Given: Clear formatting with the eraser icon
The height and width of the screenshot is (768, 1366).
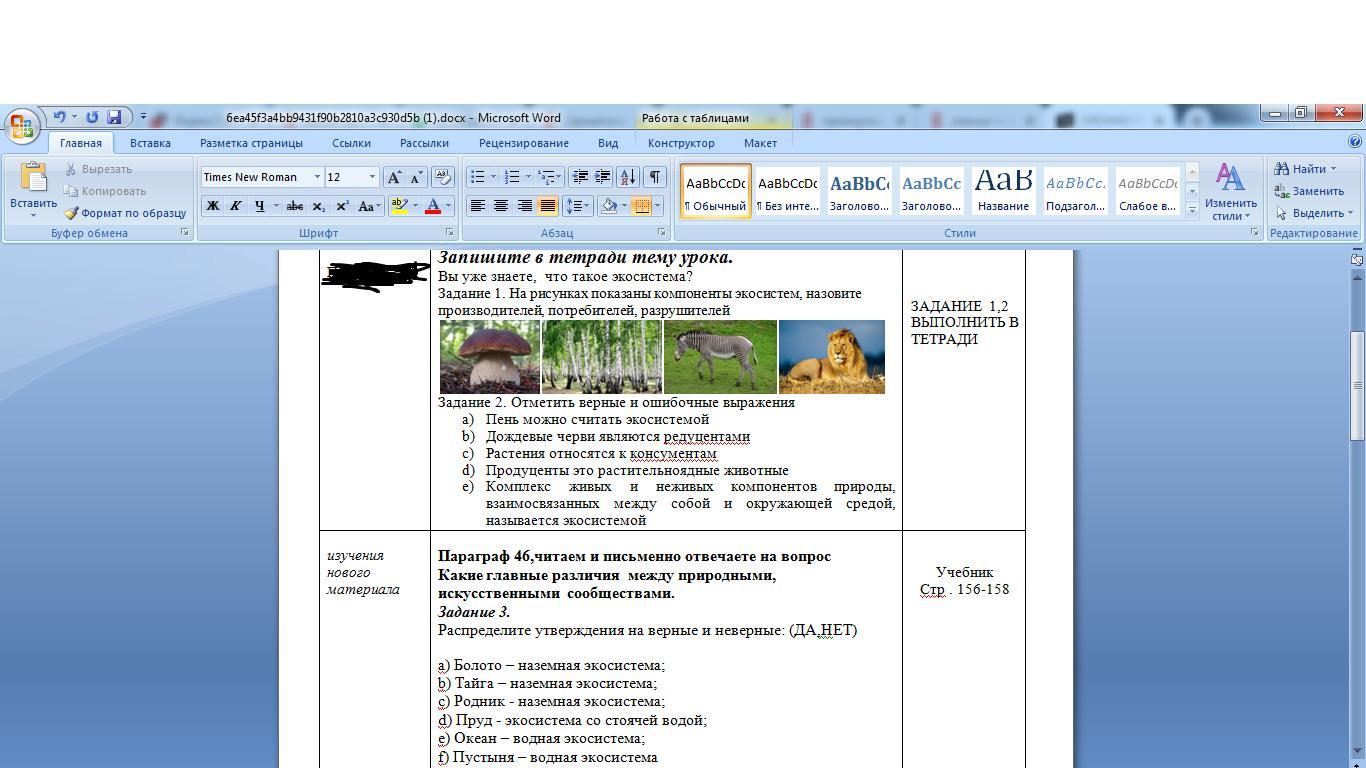Looking at the screenshot, I should pos(443,177).
